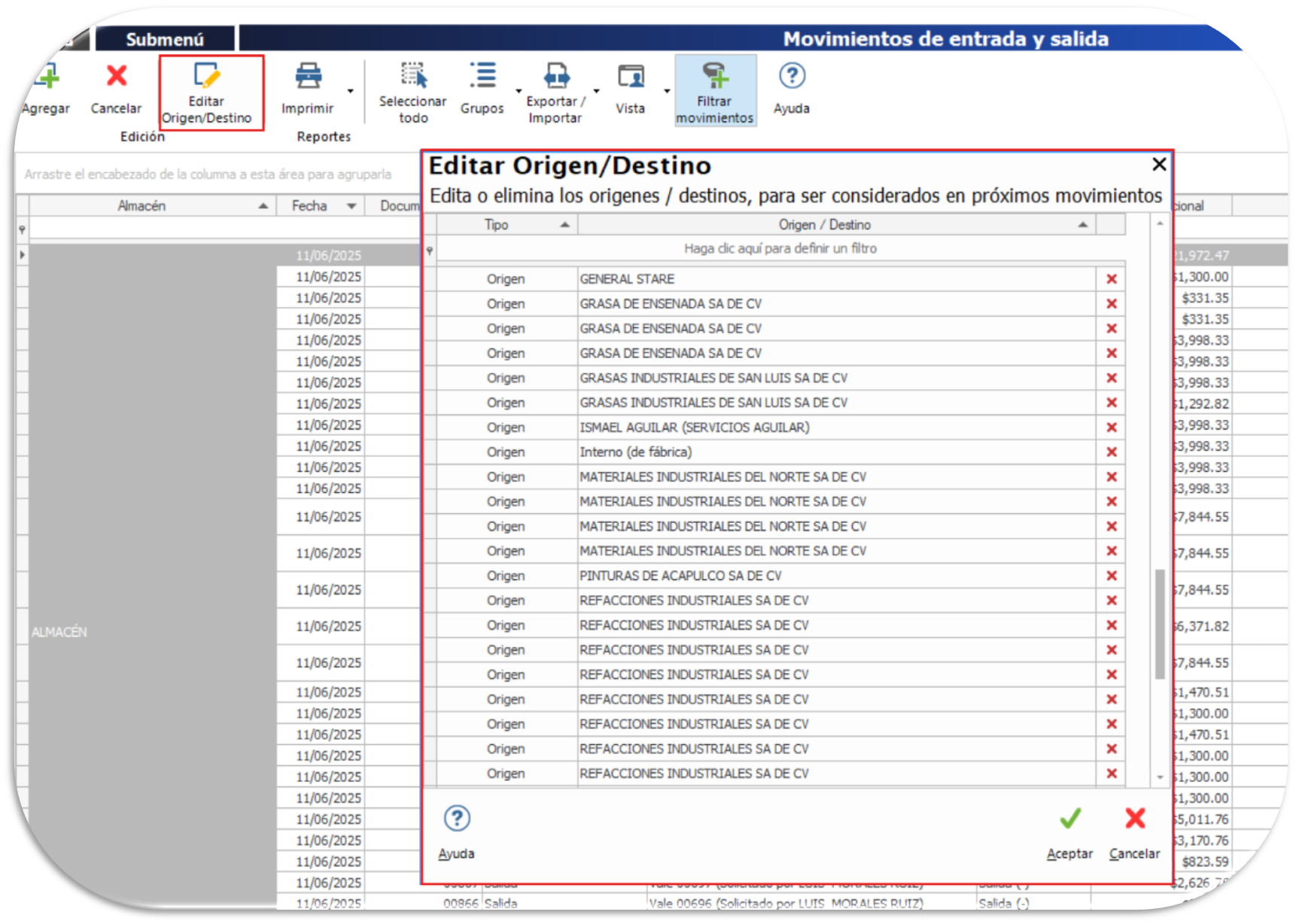Click Exportar / Importar icon
Viewport: 1296px width, 924px height.
(x=556, y=76)
